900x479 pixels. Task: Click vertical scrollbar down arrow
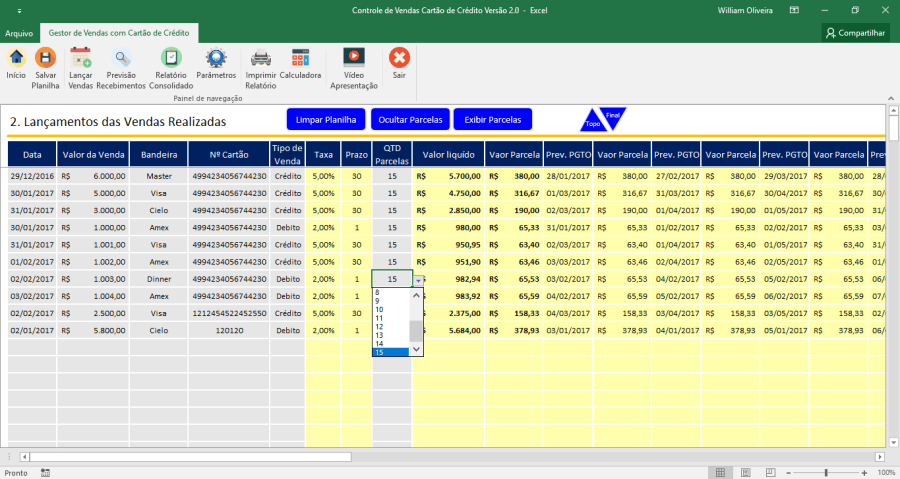[893, 442]
